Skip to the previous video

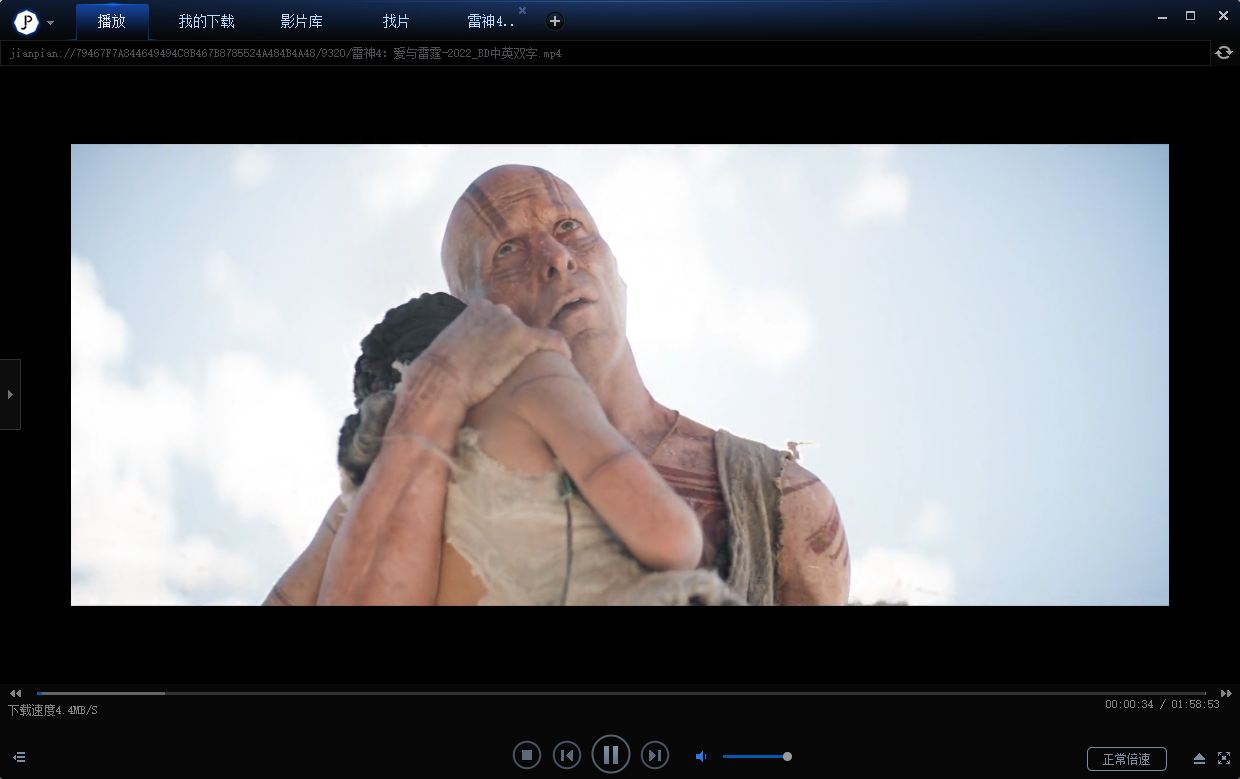(567, 755)
